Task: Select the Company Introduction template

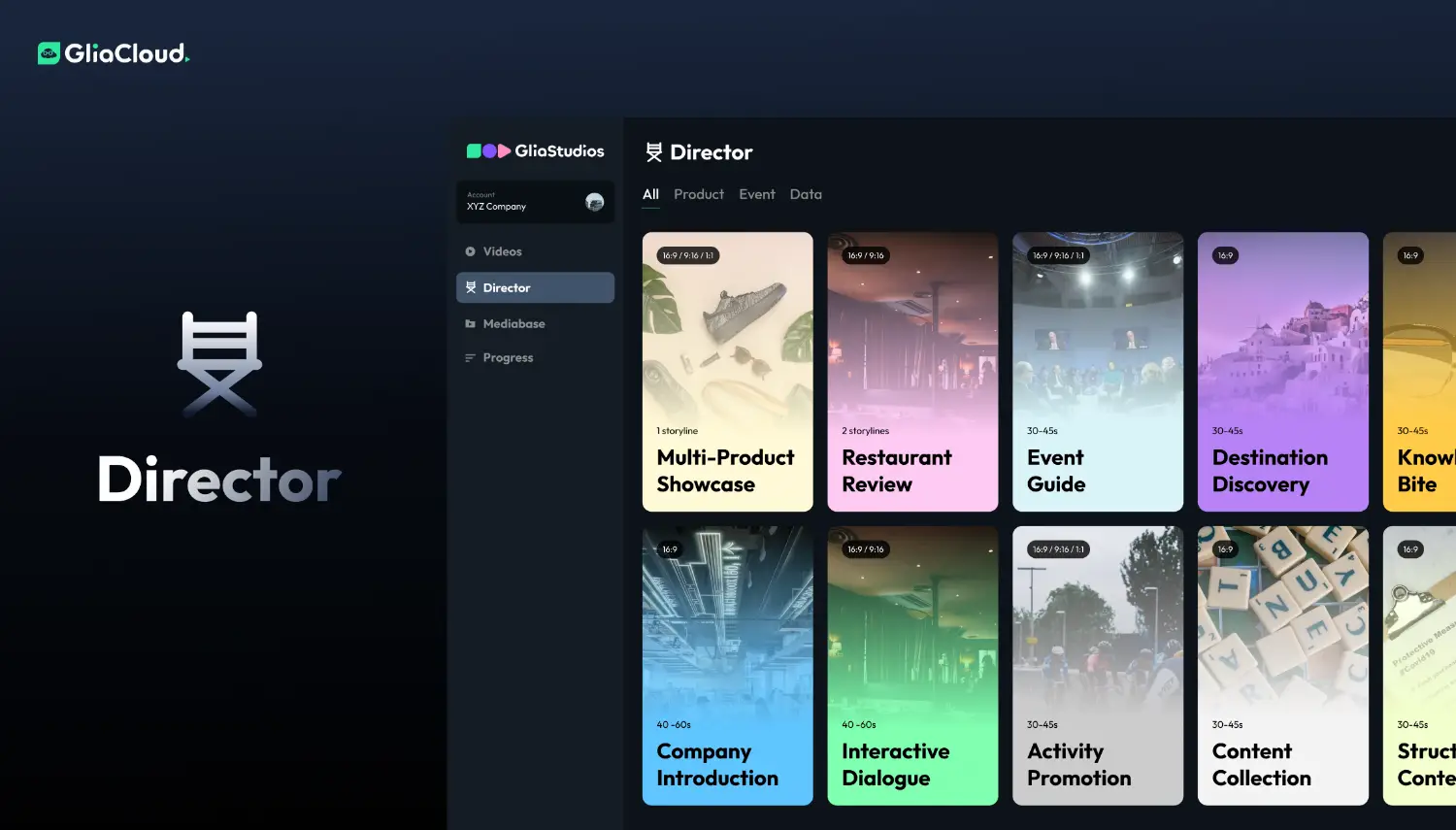Action: pos(727,666)
